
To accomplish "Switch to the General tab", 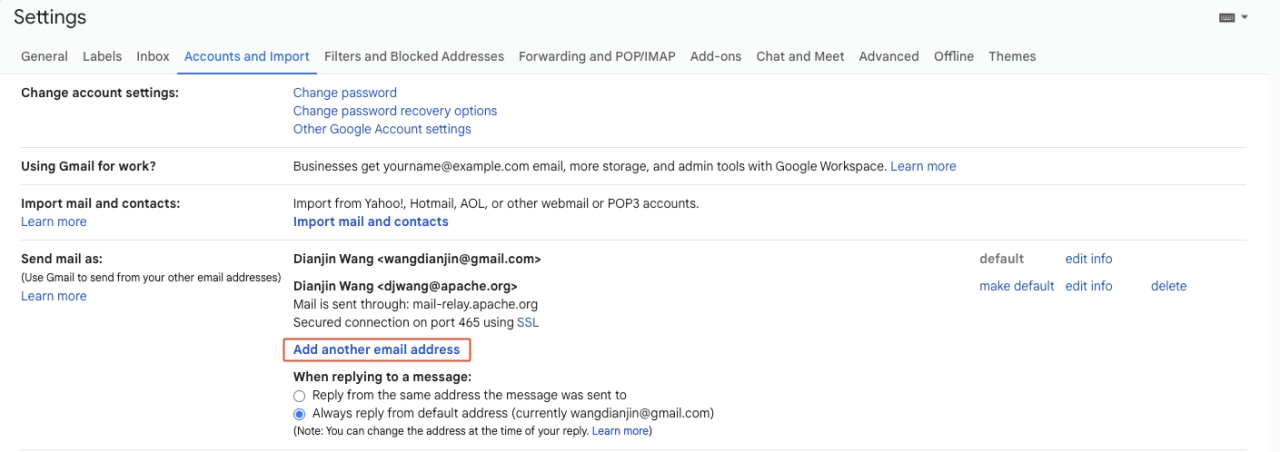I will pyautogui.click(x=44, y=57).
